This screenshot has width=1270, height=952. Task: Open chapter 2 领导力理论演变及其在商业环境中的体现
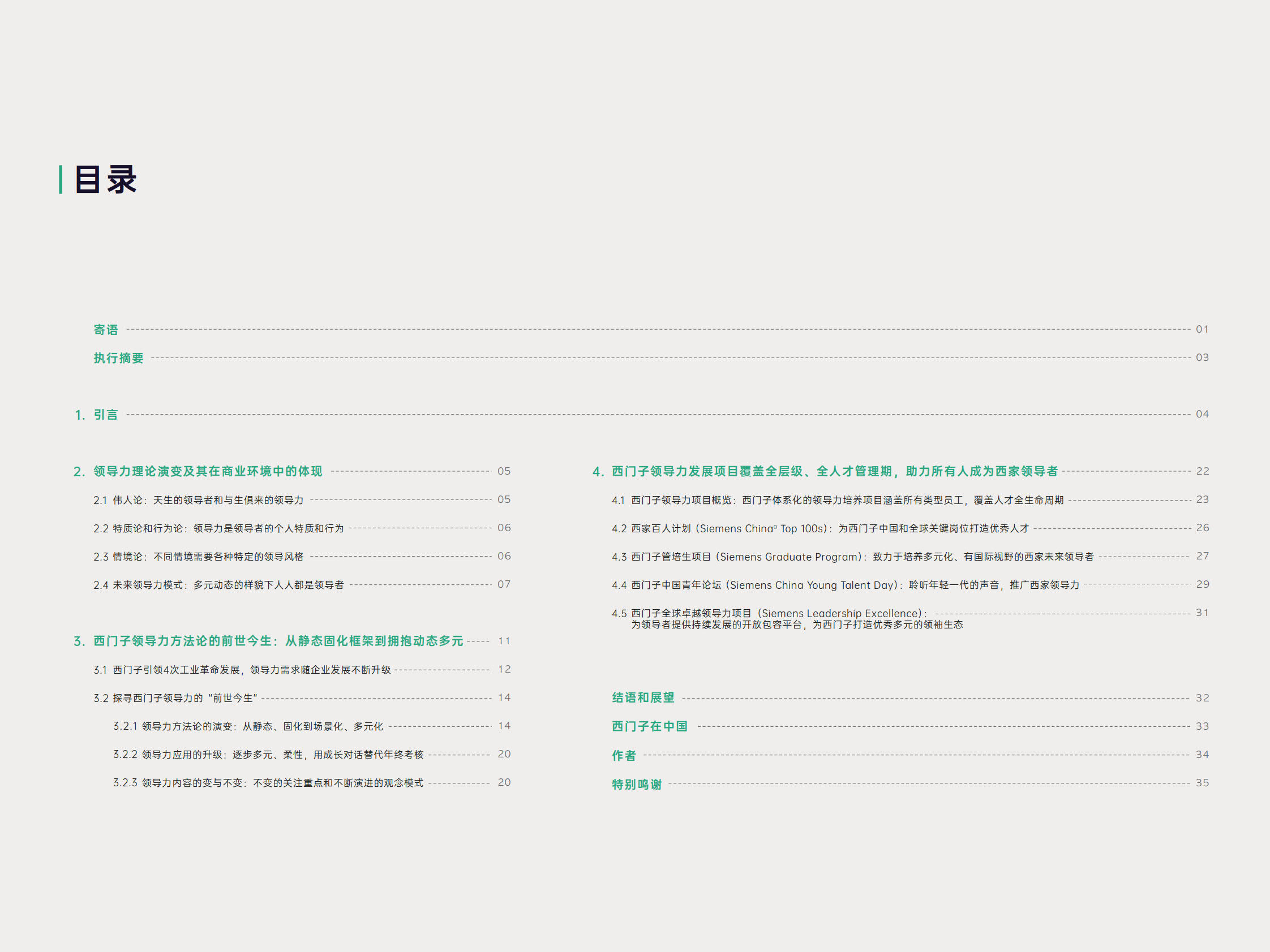click(198, 471)
